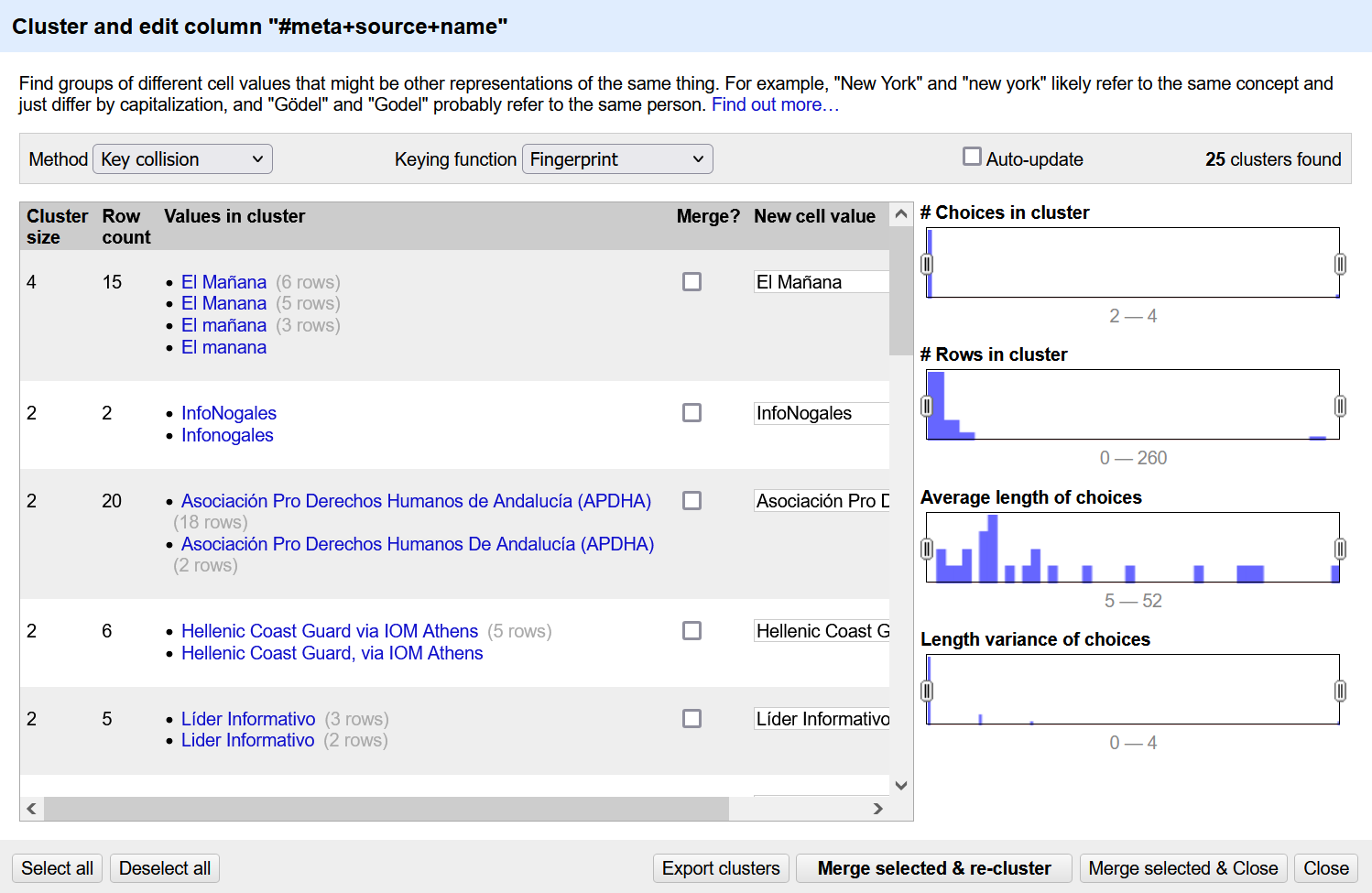
Task: Edit the Hellenic Coast Guard new cell value
Action: (822, 631)
